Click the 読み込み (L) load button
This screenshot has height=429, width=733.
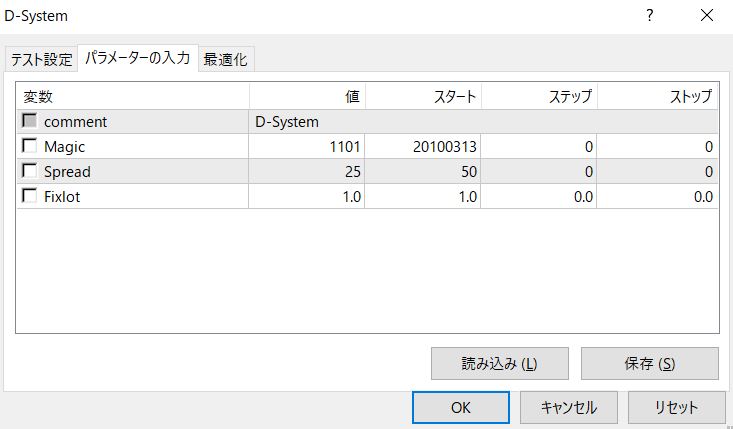click(x=499, y=363)
